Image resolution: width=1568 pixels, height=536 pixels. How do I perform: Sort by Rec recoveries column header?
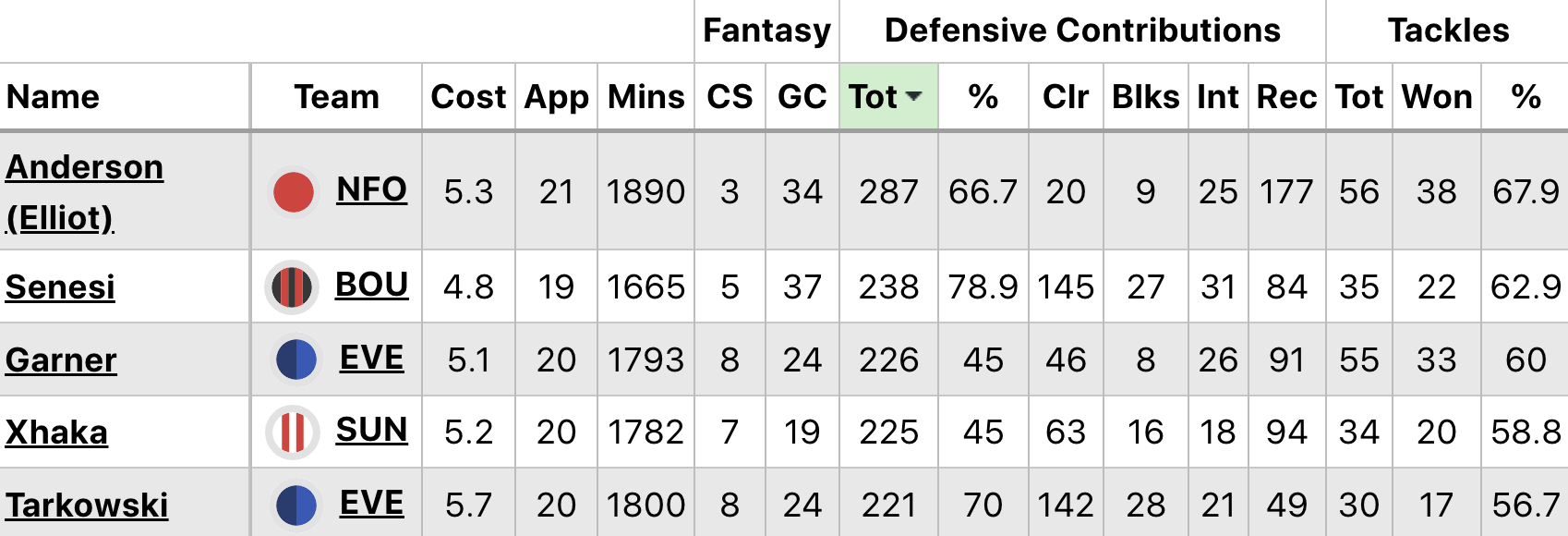coord(1286,97)
